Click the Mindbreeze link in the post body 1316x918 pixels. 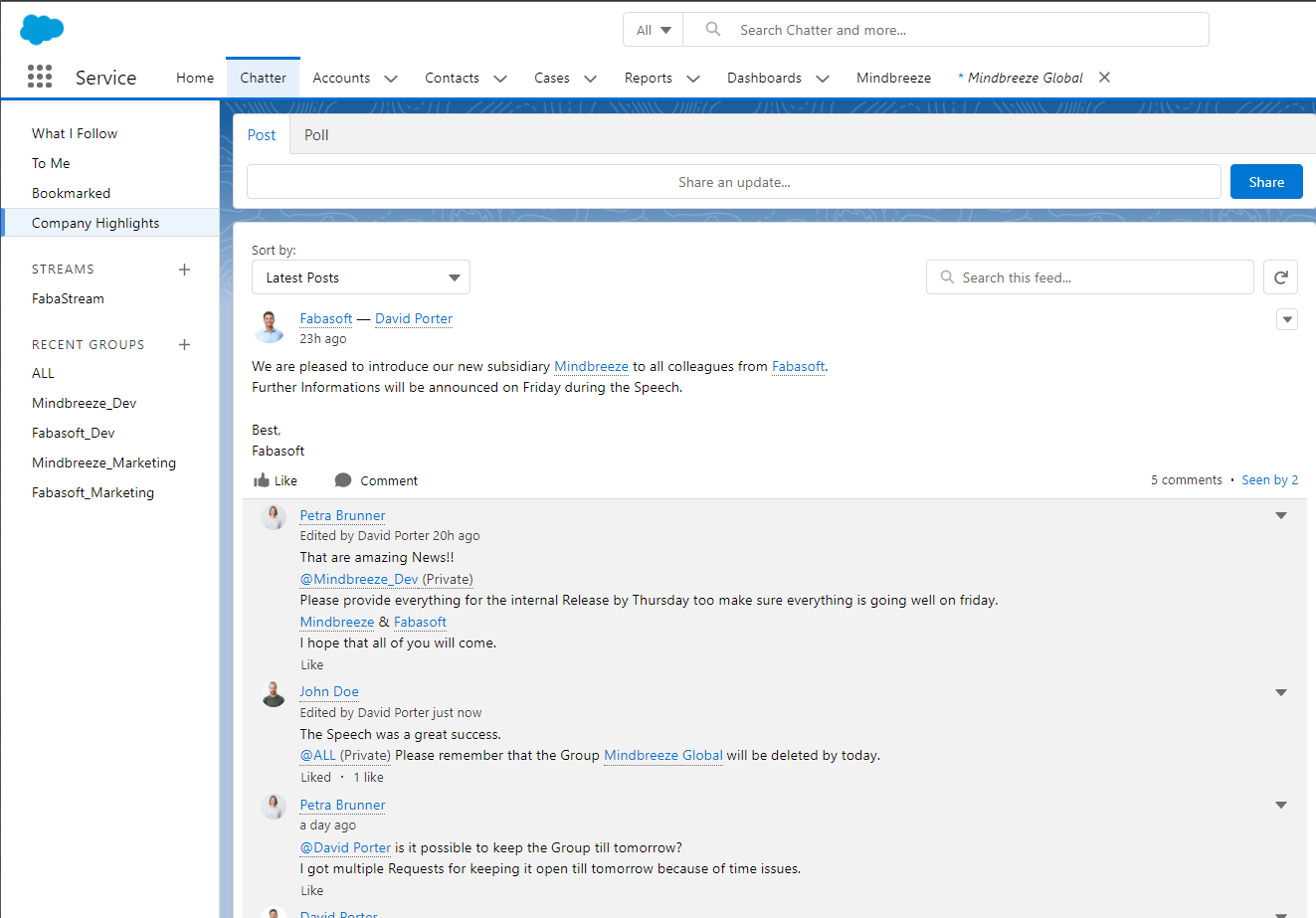pos(591,366)
